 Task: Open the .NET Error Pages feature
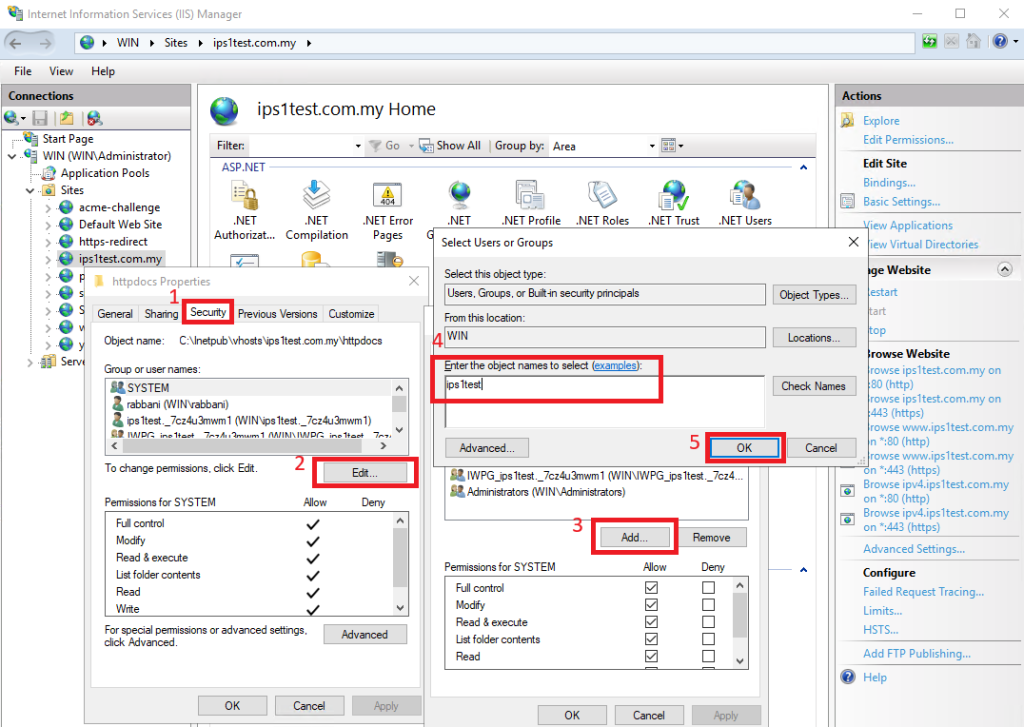tap(387, 195)
